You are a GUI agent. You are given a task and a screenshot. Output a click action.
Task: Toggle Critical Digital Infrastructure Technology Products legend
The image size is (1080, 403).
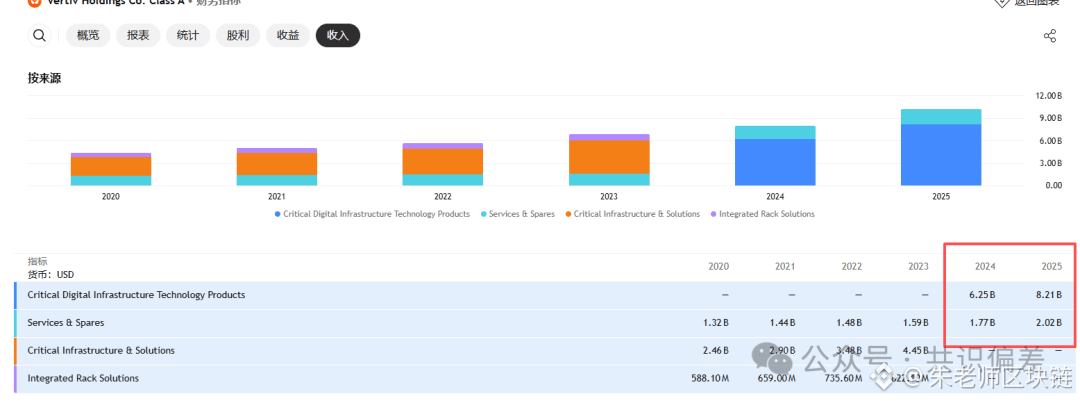pyautogui.click(x=372, y=214)
